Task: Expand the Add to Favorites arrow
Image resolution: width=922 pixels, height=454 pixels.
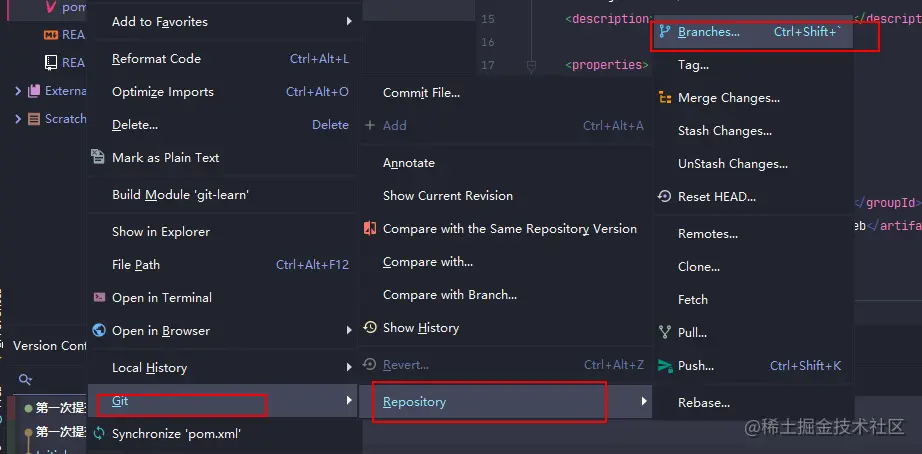Action: pos(349,22)
